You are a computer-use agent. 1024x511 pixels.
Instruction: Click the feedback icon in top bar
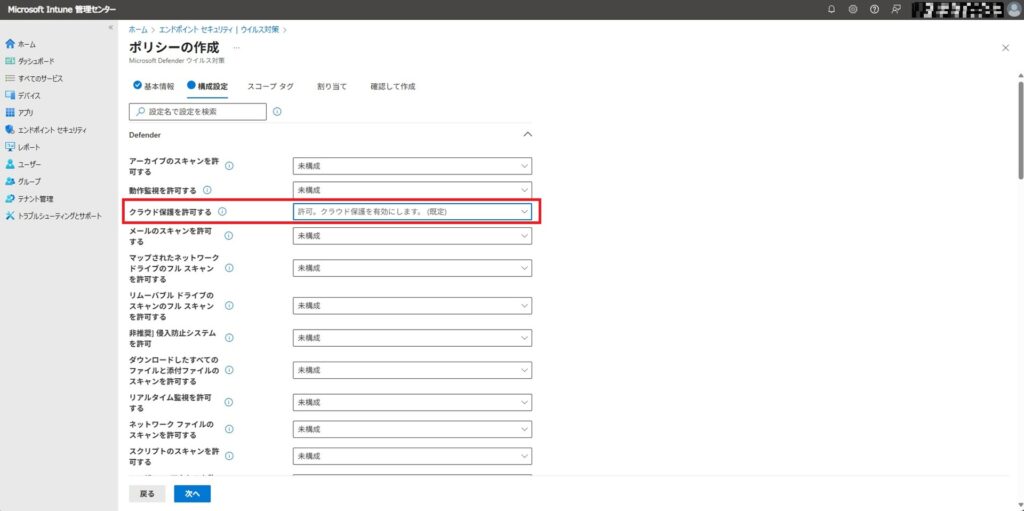click(895, 9)
